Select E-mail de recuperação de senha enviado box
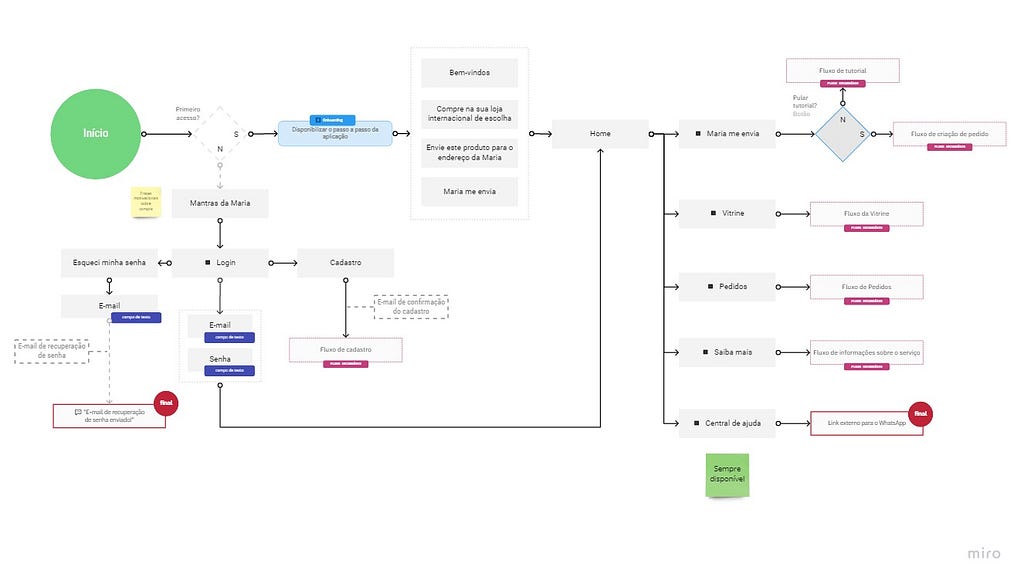This screenshot has width=1024, height=582. tap(109, 416)
